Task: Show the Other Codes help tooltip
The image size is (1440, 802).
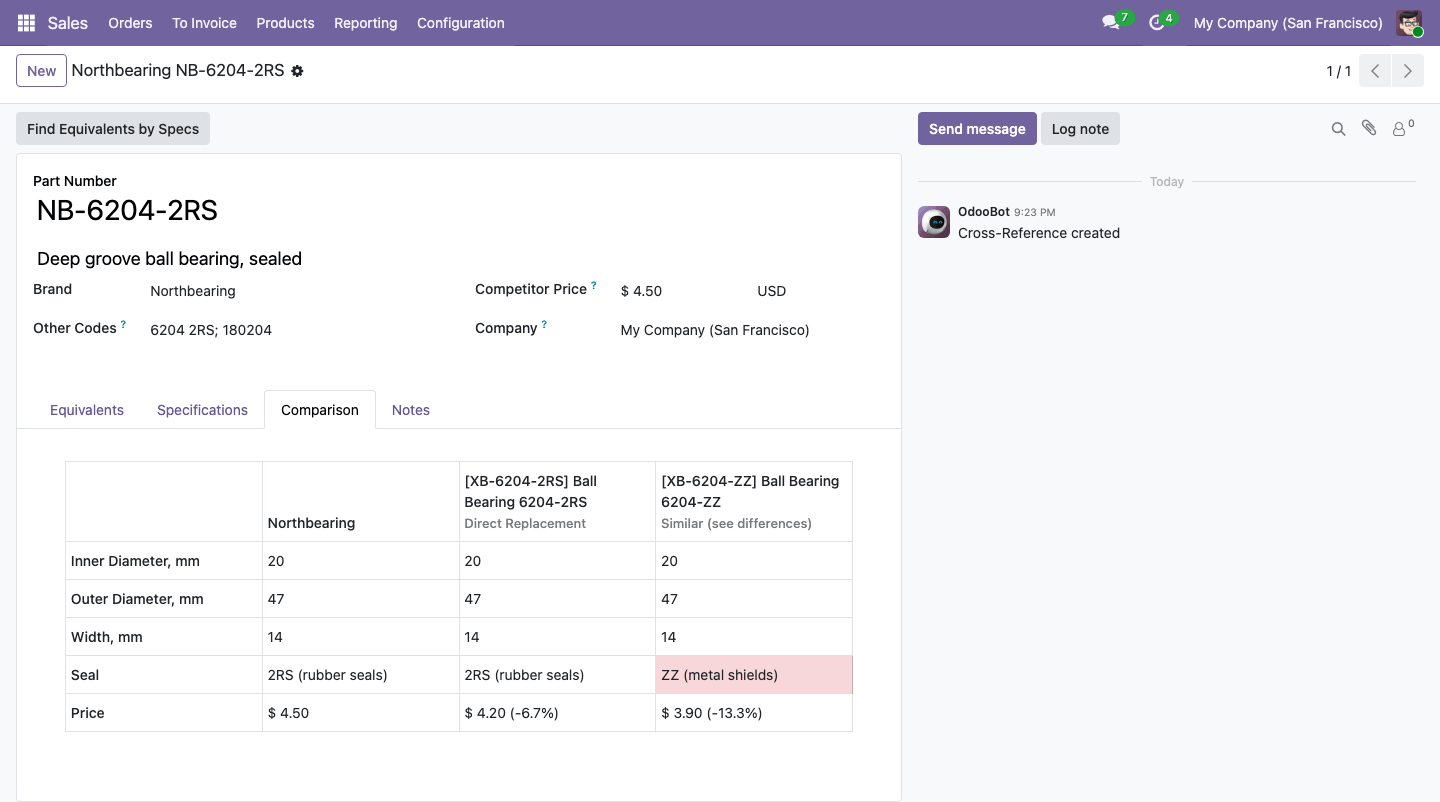Action: click(124, 324)
